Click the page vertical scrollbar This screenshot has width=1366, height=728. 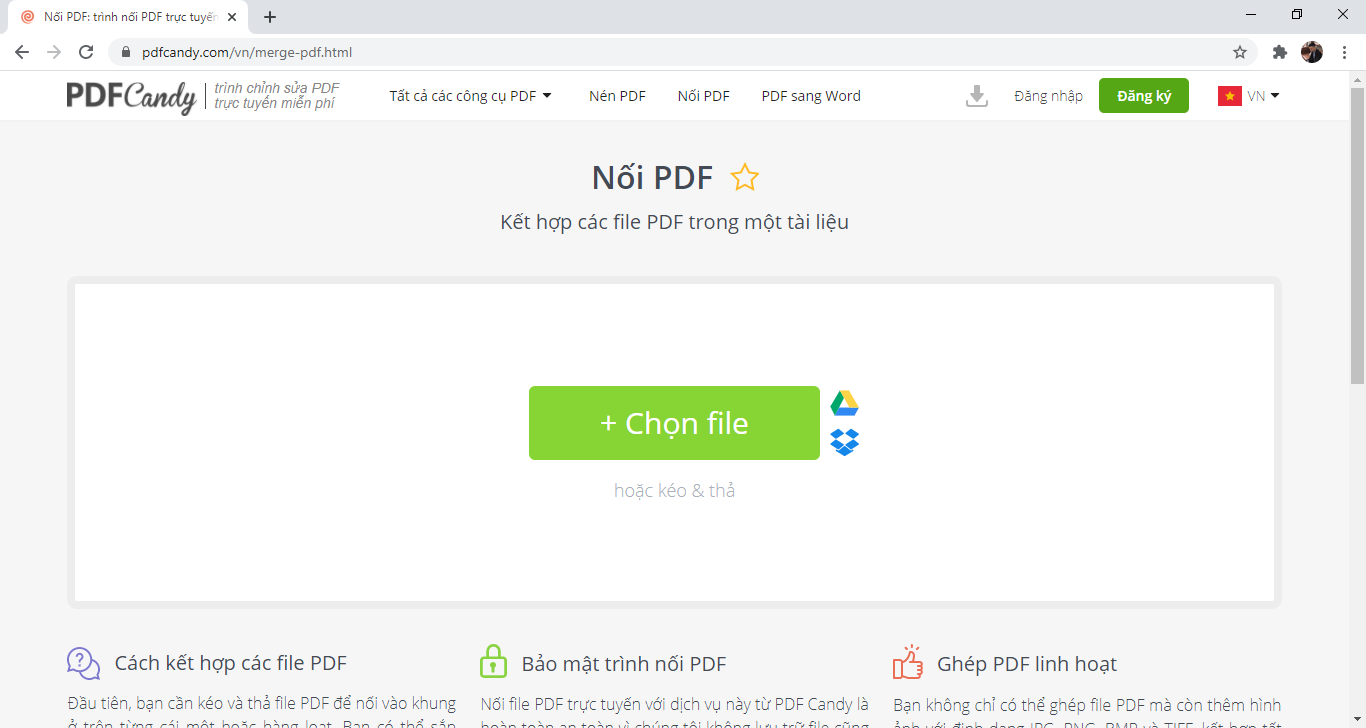coord(1357,235)
